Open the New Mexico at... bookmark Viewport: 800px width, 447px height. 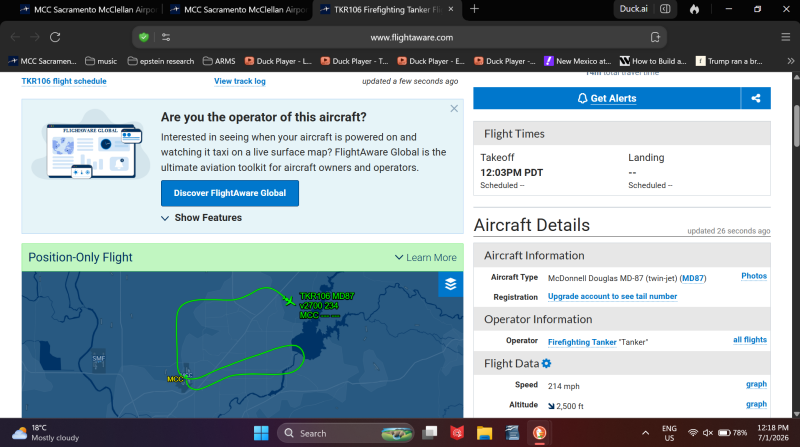click(578, 61)
